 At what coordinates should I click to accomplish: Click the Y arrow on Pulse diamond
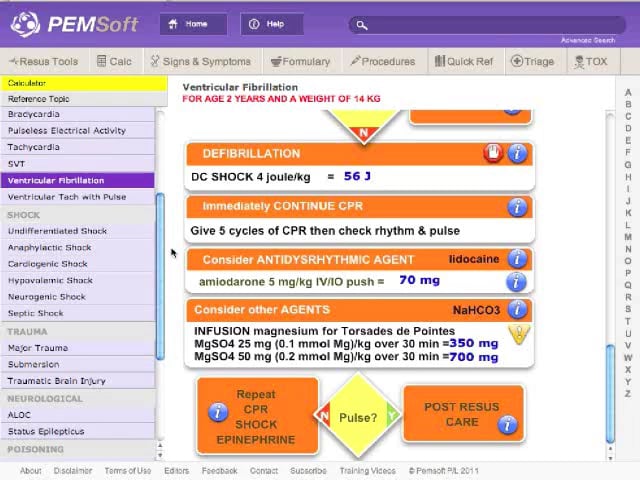tap(392, 416)
